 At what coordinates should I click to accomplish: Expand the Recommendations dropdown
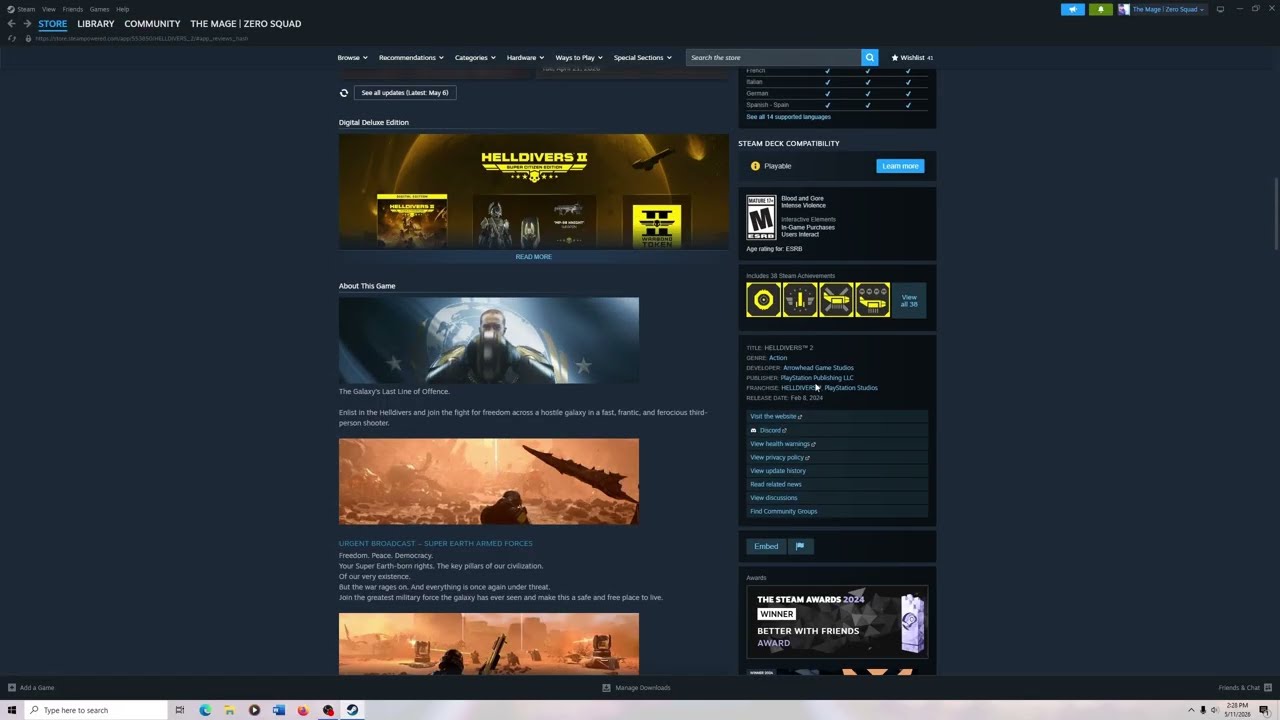pyautogui.click(x=410, y=58)
